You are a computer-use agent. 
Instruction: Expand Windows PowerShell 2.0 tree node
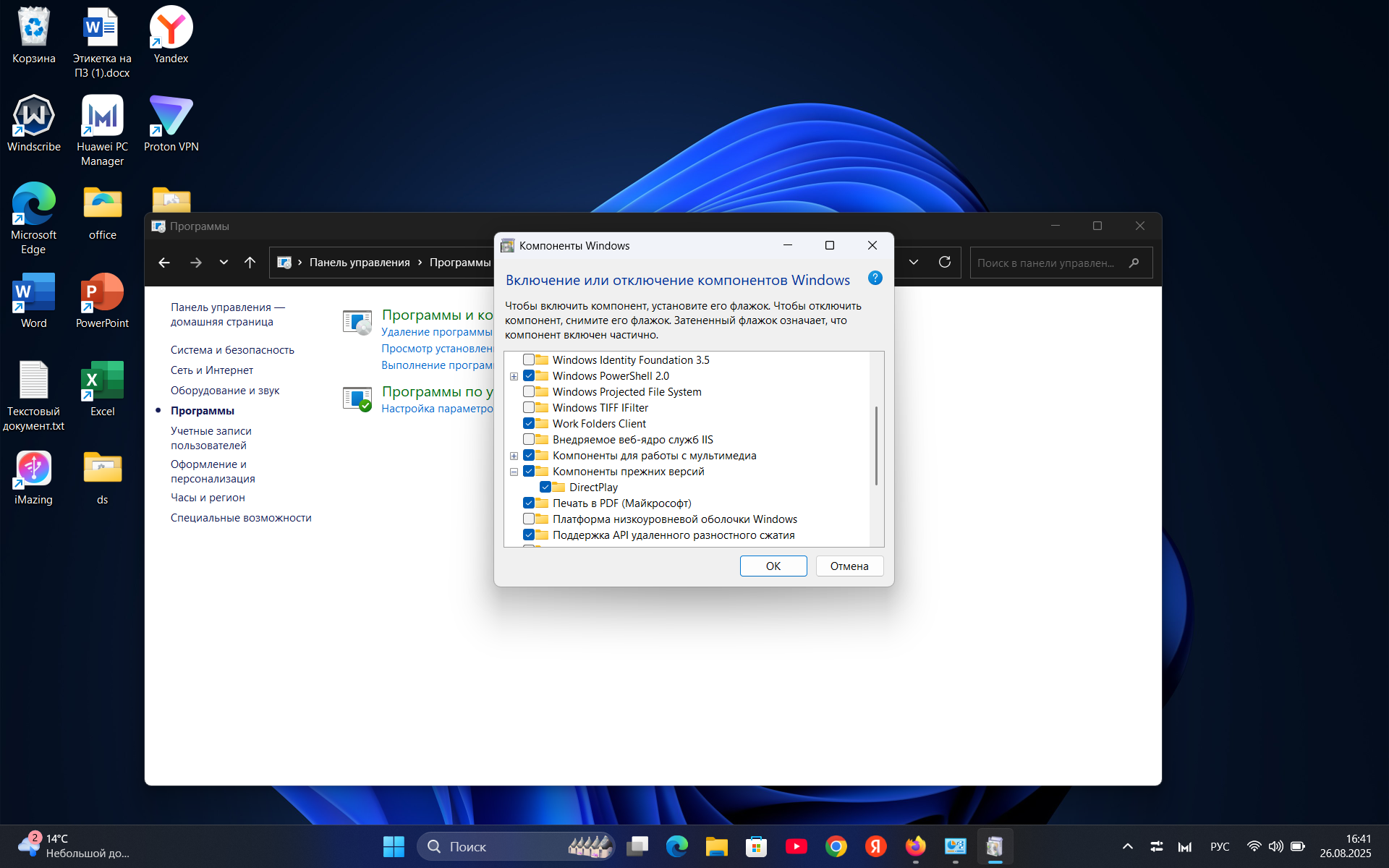coord(514,376)
